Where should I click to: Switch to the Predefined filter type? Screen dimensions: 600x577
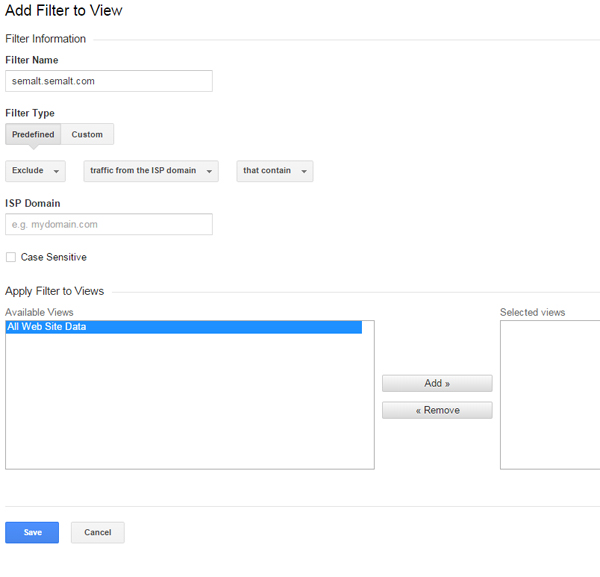click(x=33, y=135)
